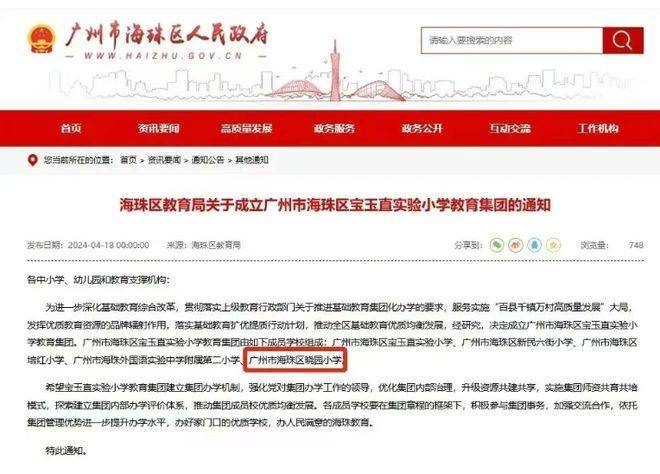Share the notice to QQ
The width and height of the screenshot is (660, 474).
535,245
